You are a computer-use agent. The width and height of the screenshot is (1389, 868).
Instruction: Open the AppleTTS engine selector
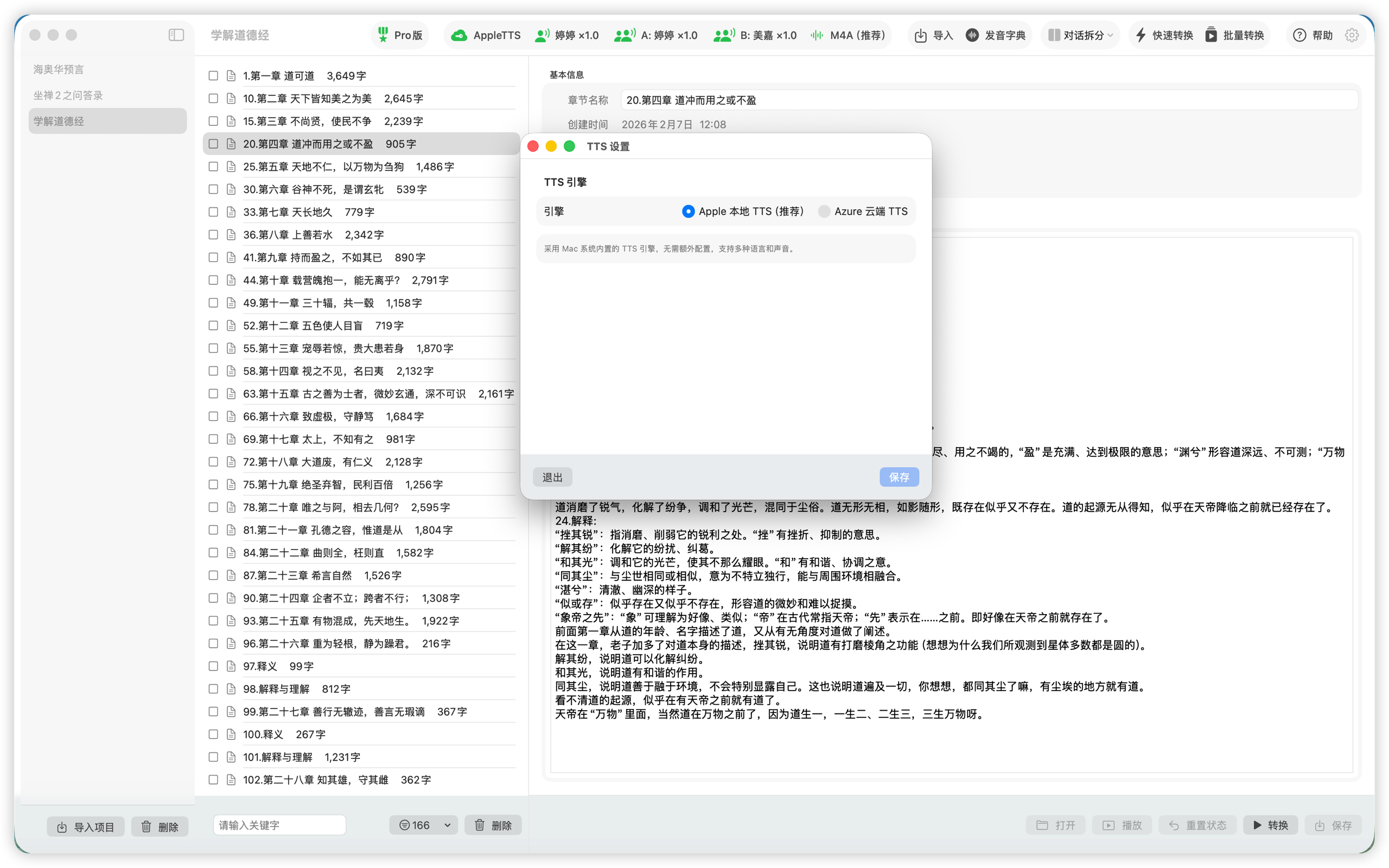486,35
